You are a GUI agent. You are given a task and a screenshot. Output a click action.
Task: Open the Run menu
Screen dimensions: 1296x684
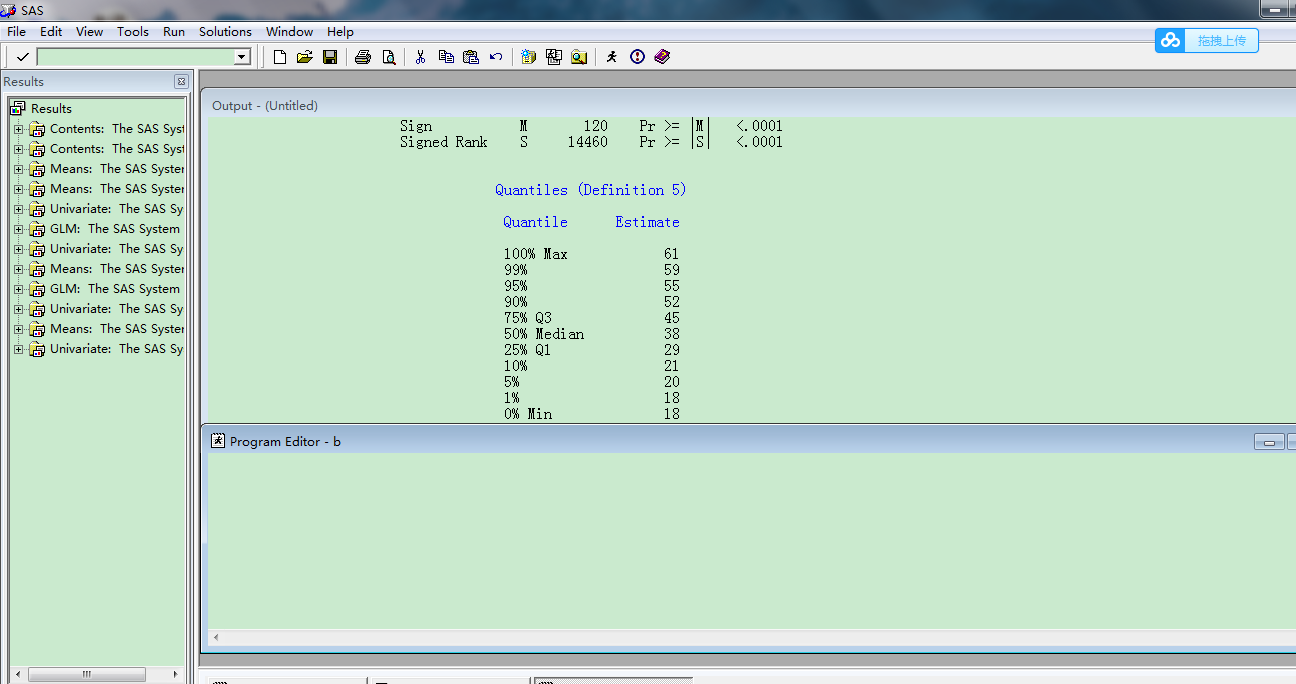(x=174, y=32)
